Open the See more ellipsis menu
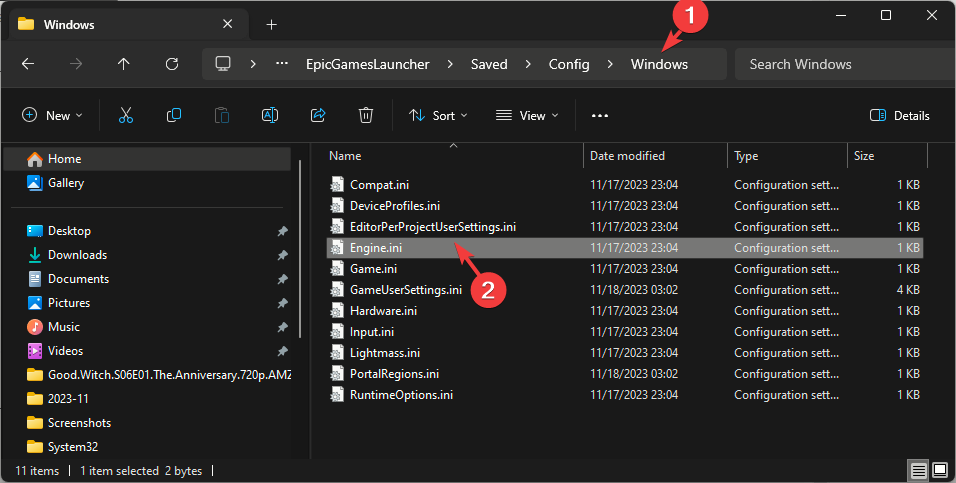956x483 pixels. (x=600, y=115)
